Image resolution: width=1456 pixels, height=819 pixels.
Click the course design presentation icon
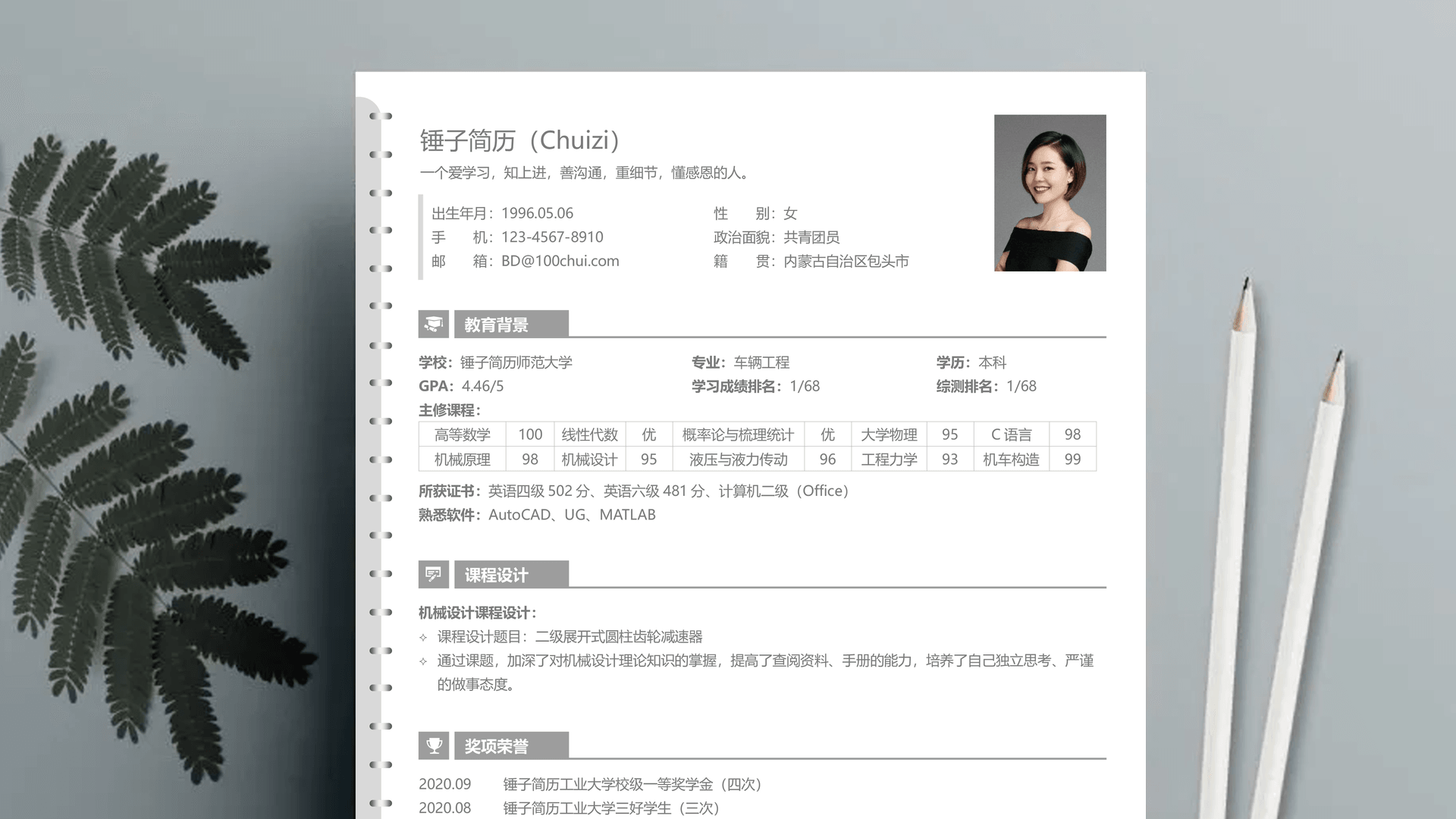tap(433, 575)
